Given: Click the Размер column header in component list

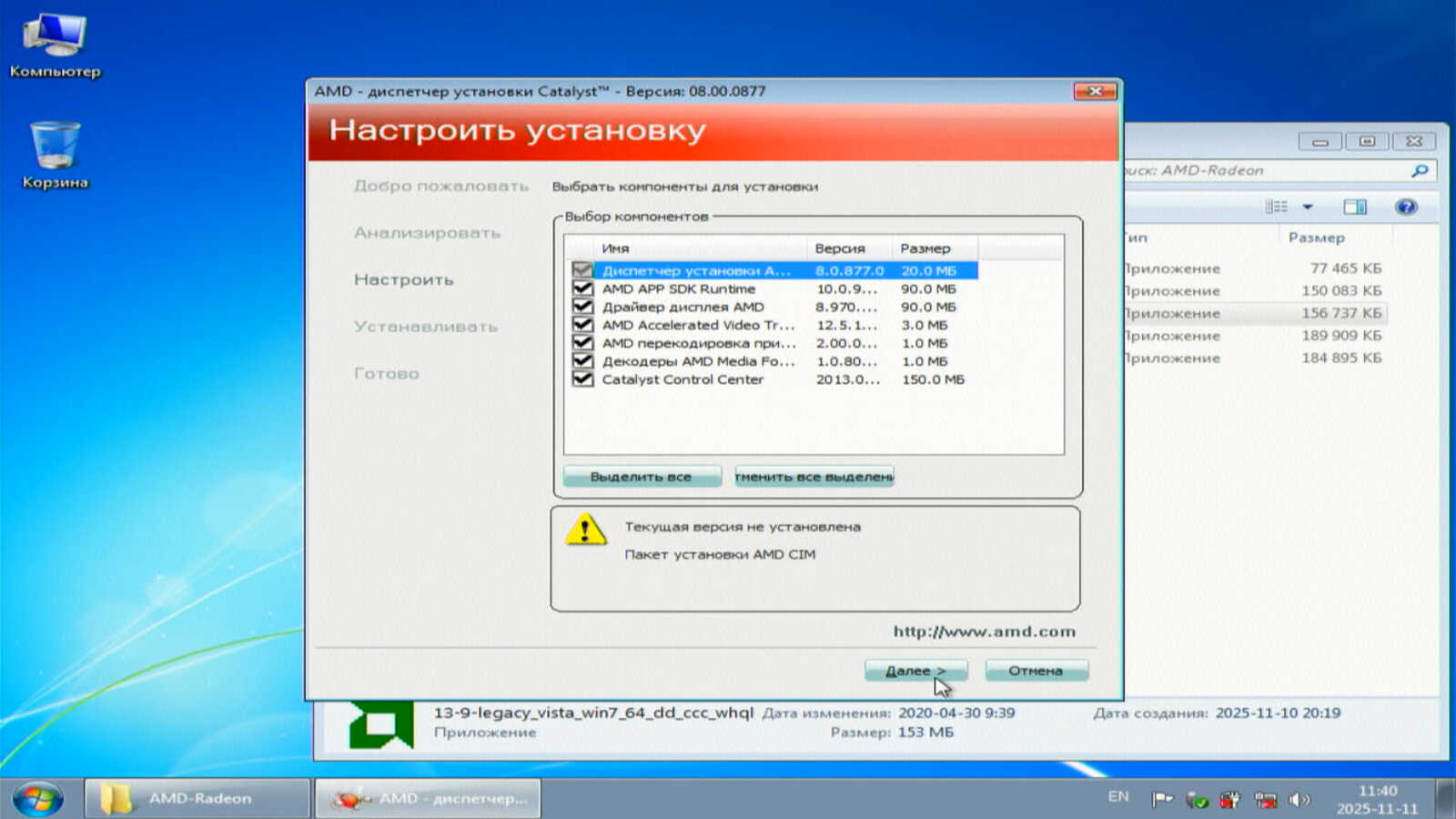Looking at the screenshot, I should pyautogui.click(x=934, y=248).
